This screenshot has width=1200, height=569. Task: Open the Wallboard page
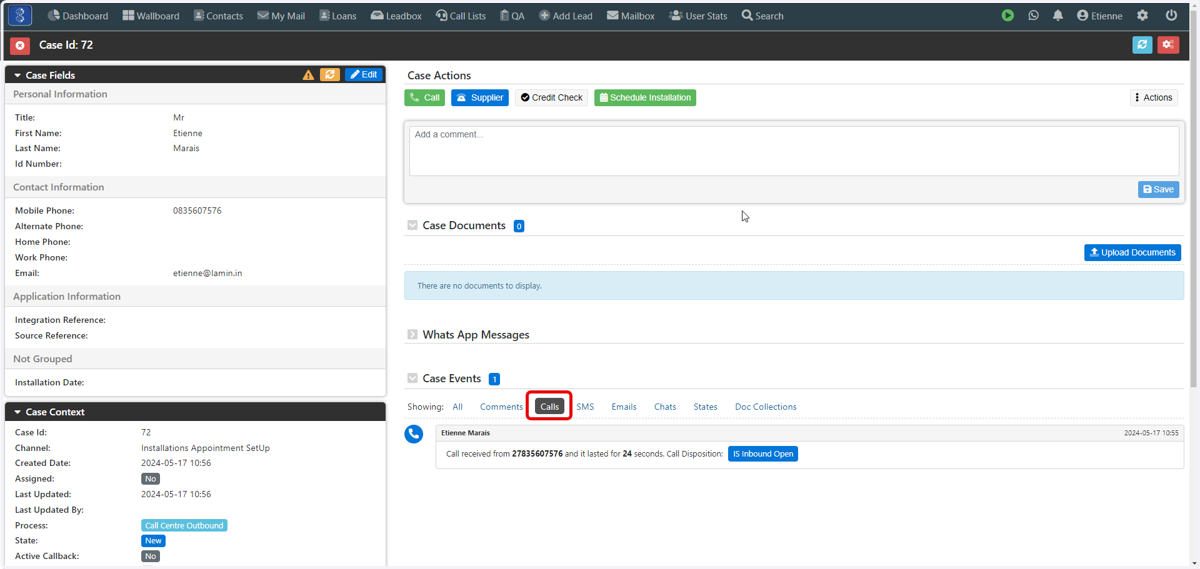tap(151, 16)
